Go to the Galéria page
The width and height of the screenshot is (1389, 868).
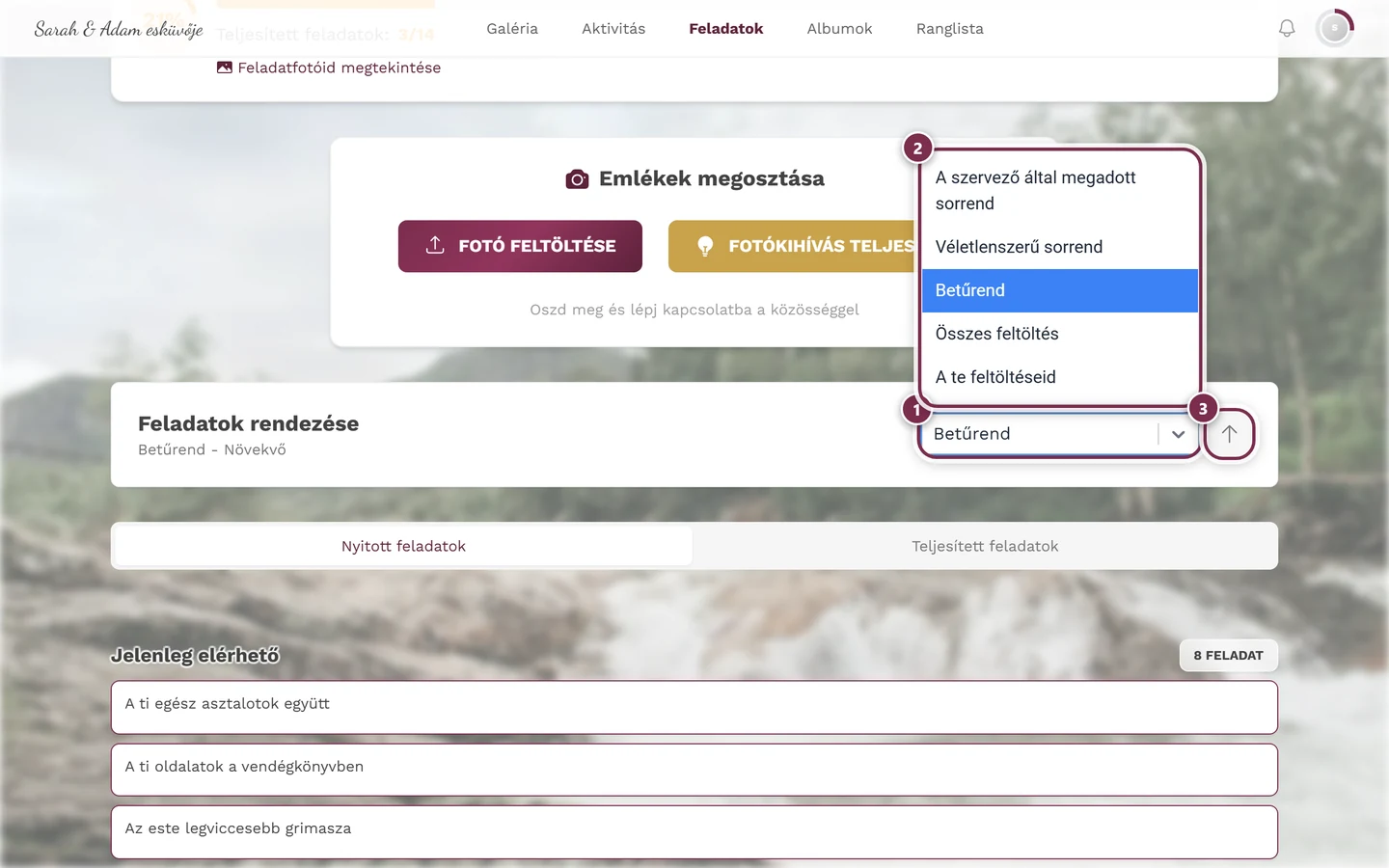tap(512, 29)
